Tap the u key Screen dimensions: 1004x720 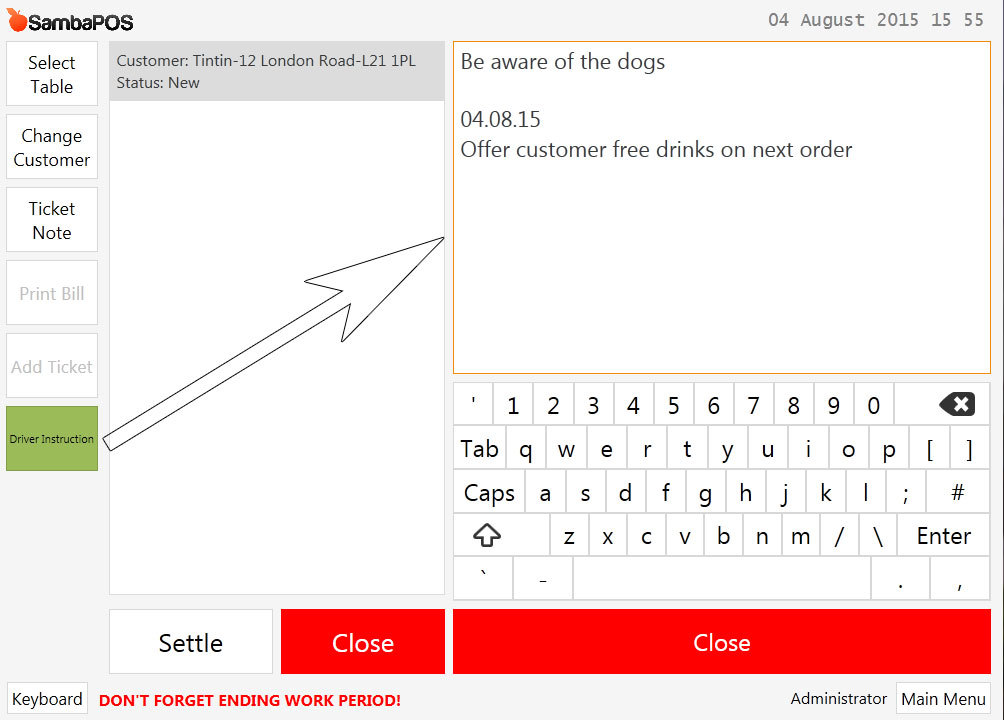[768, 449]
